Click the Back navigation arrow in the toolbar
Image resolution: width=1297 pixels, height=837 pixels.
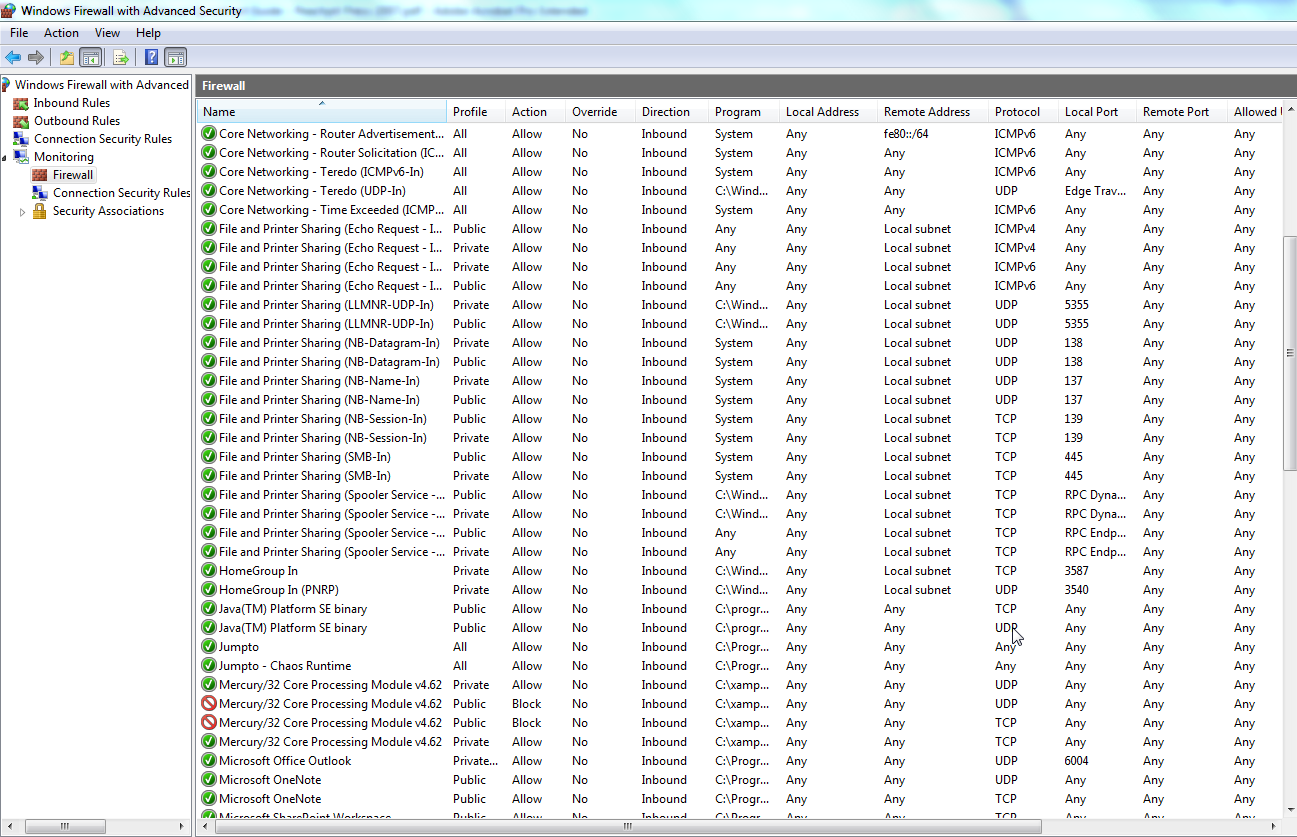13,57
